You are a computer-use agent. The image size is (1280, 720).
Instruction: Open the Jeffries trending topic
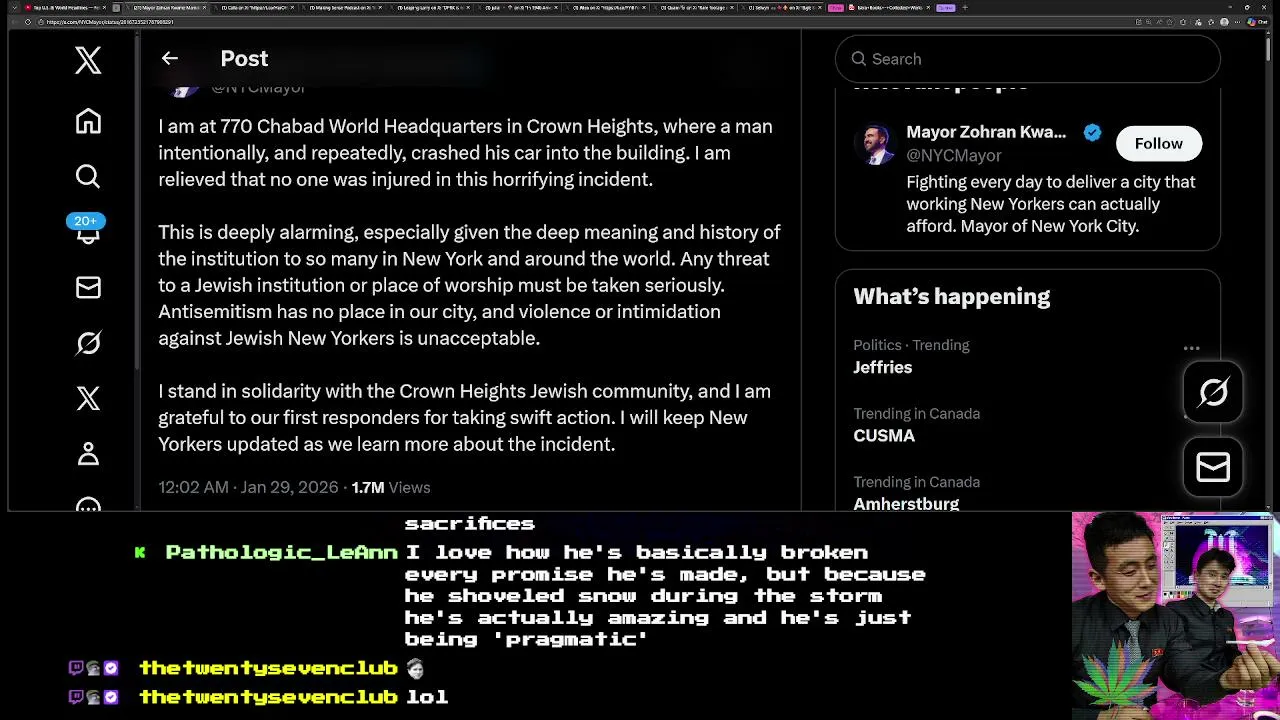click(x=882, y=367)
